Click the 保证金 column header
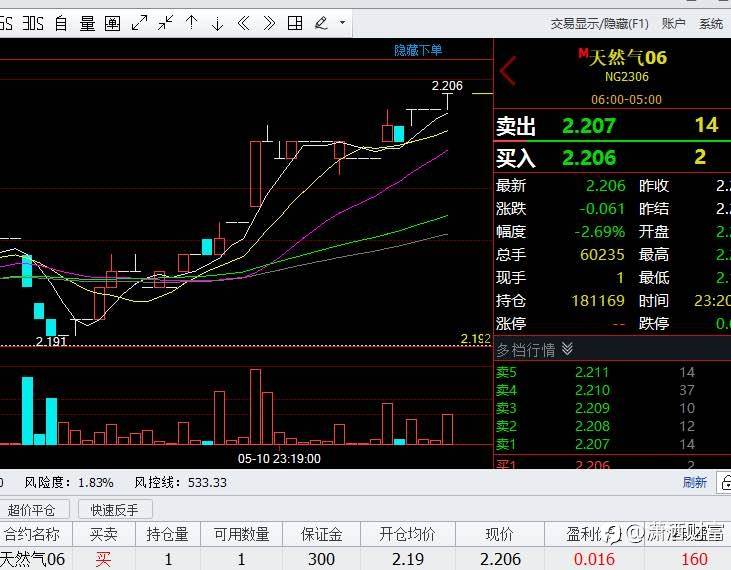Screen dimensions: 731x570 [321, 534]
